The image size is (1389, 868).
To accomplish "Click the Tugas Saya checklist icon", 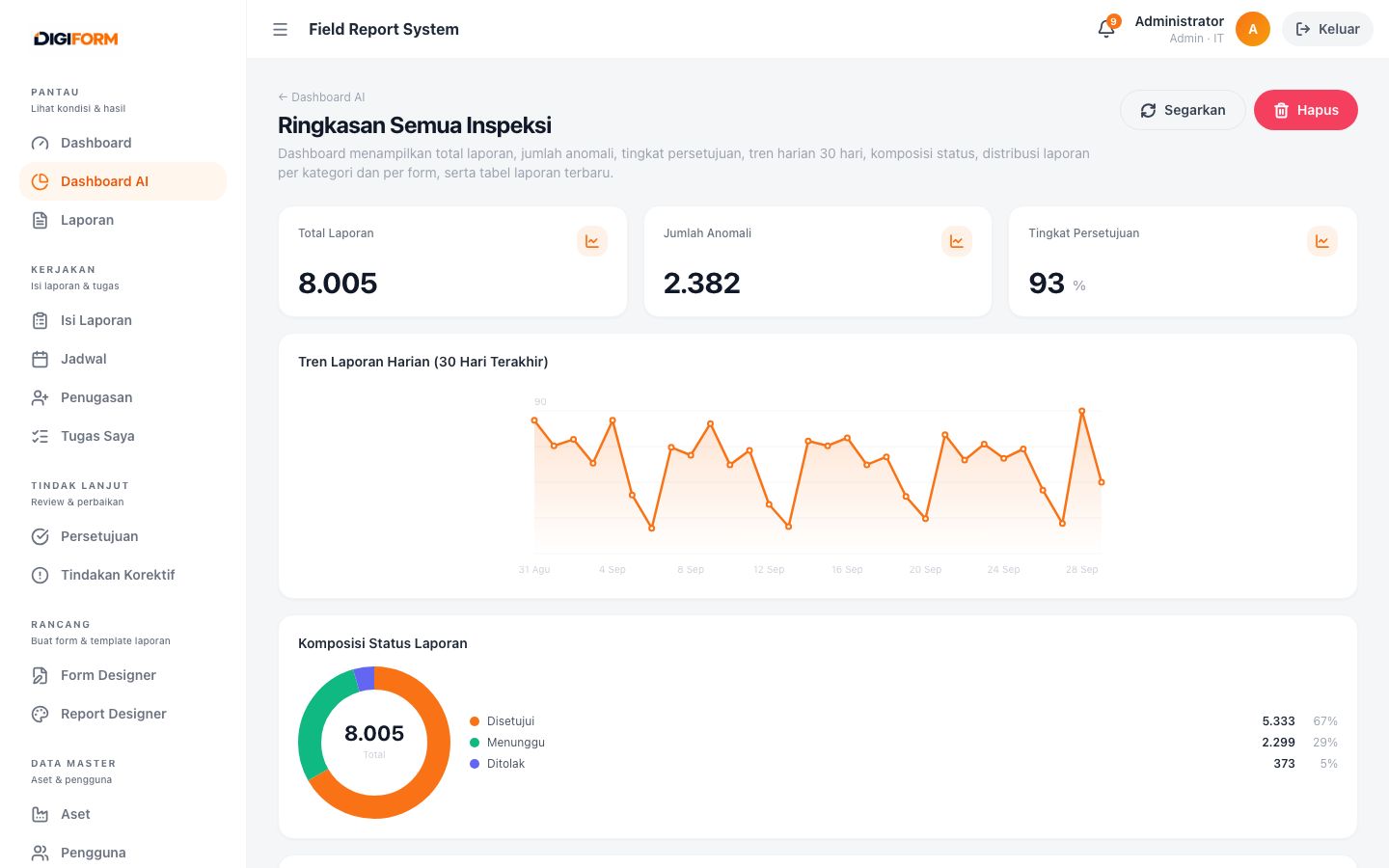I will pyautogui.click(x=40, y=436).
